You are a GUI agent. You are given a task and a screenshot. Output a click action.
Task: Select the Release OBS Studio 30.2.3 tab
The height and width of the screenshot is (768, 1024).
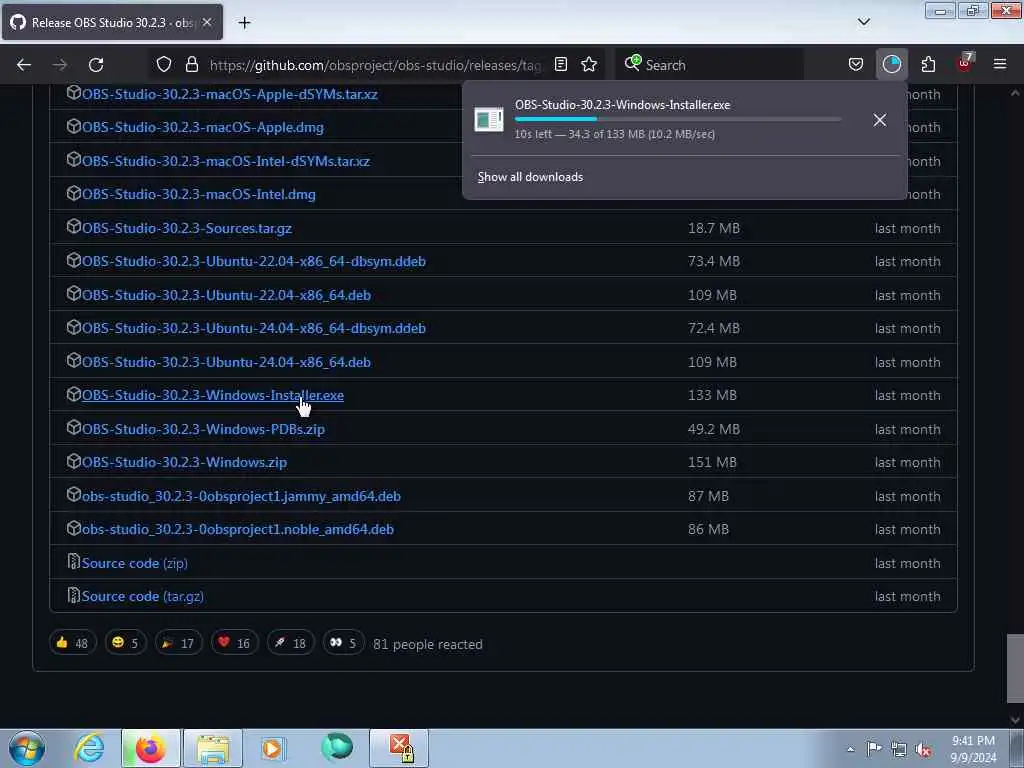(x=112, y=22)
